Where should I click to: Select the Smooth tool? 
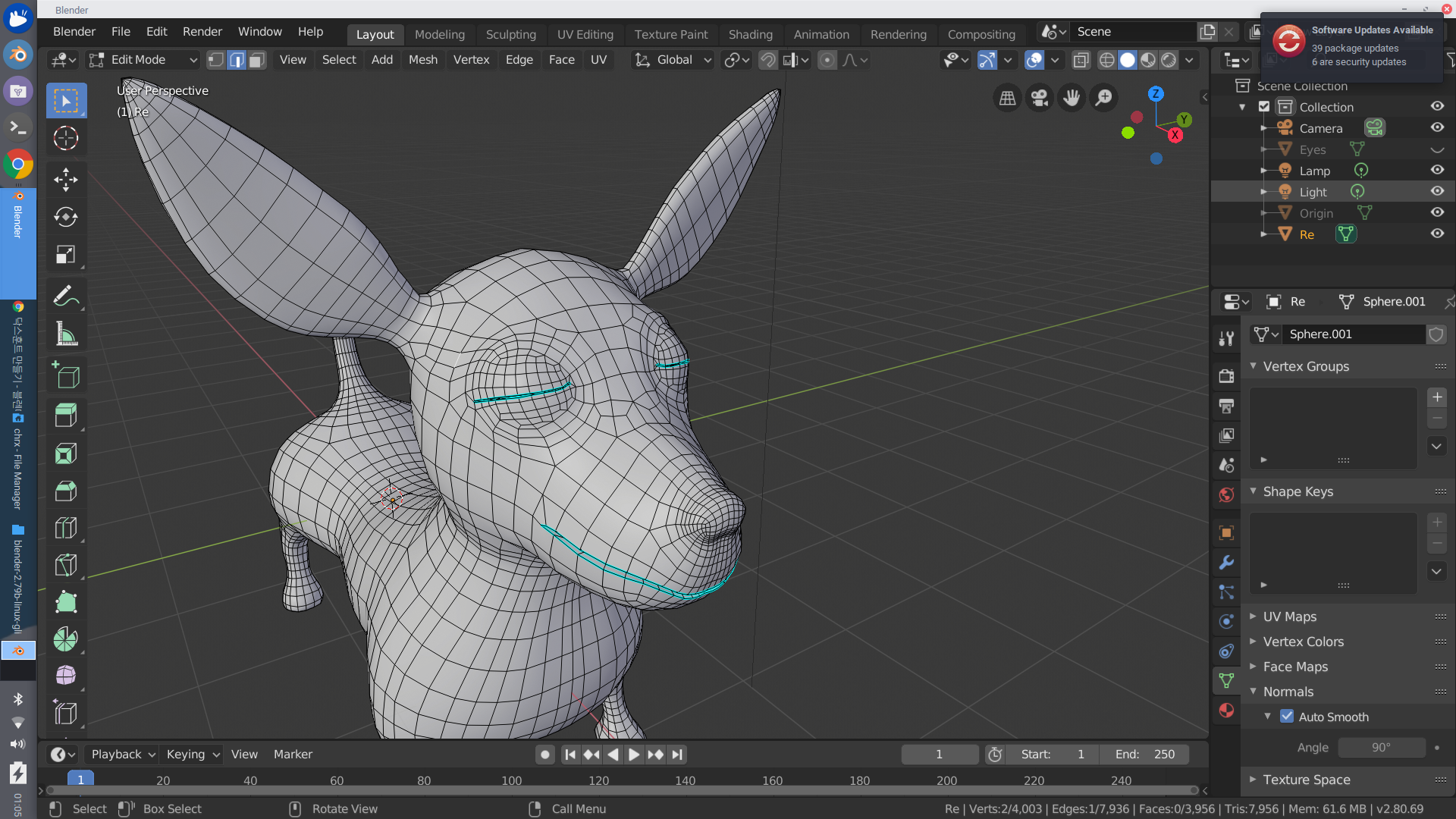click(x=66, y=676)
